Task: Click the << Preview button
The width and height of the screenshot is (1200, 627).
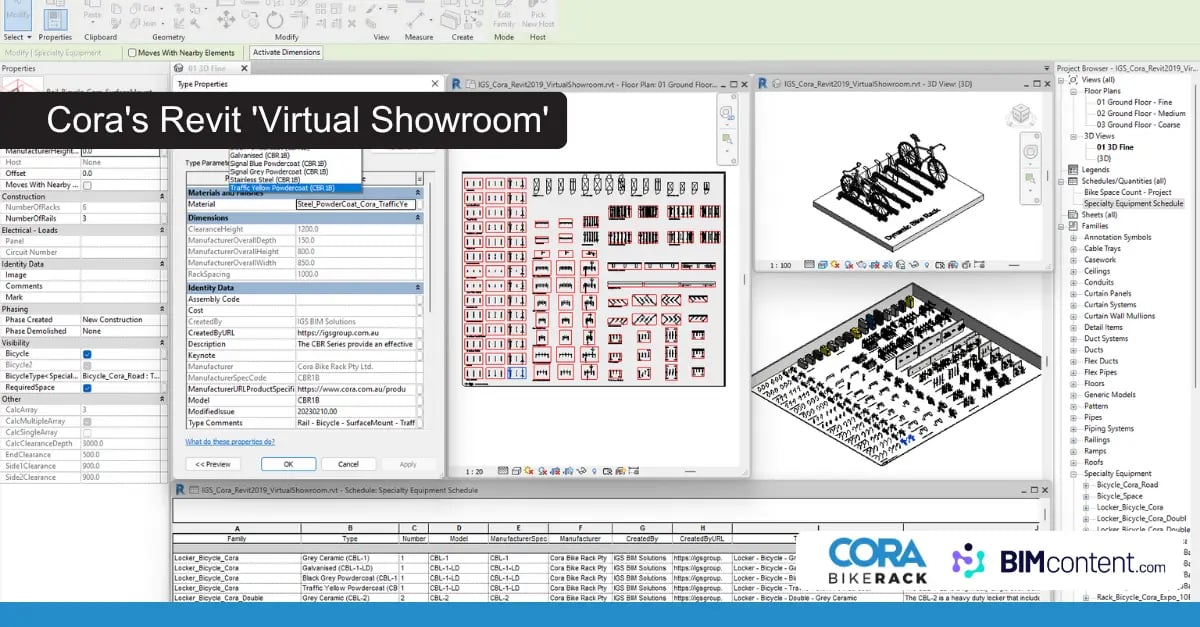Action: tap(213, 464)
